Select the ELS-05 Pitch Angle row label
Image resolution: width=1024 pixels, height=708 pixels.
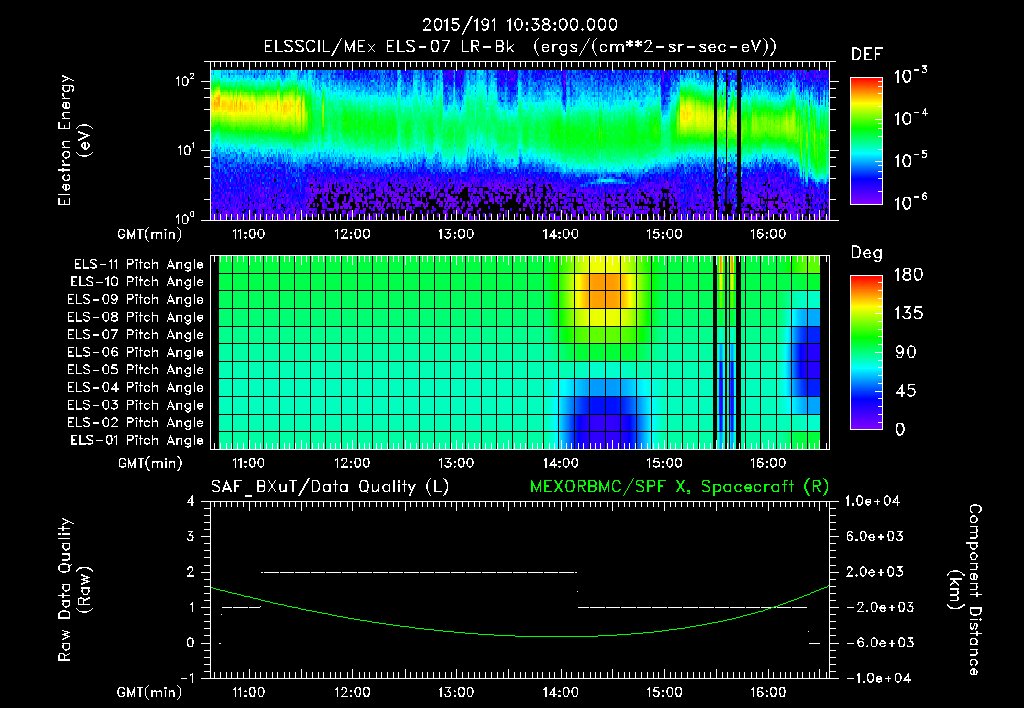tap(136, 370)
